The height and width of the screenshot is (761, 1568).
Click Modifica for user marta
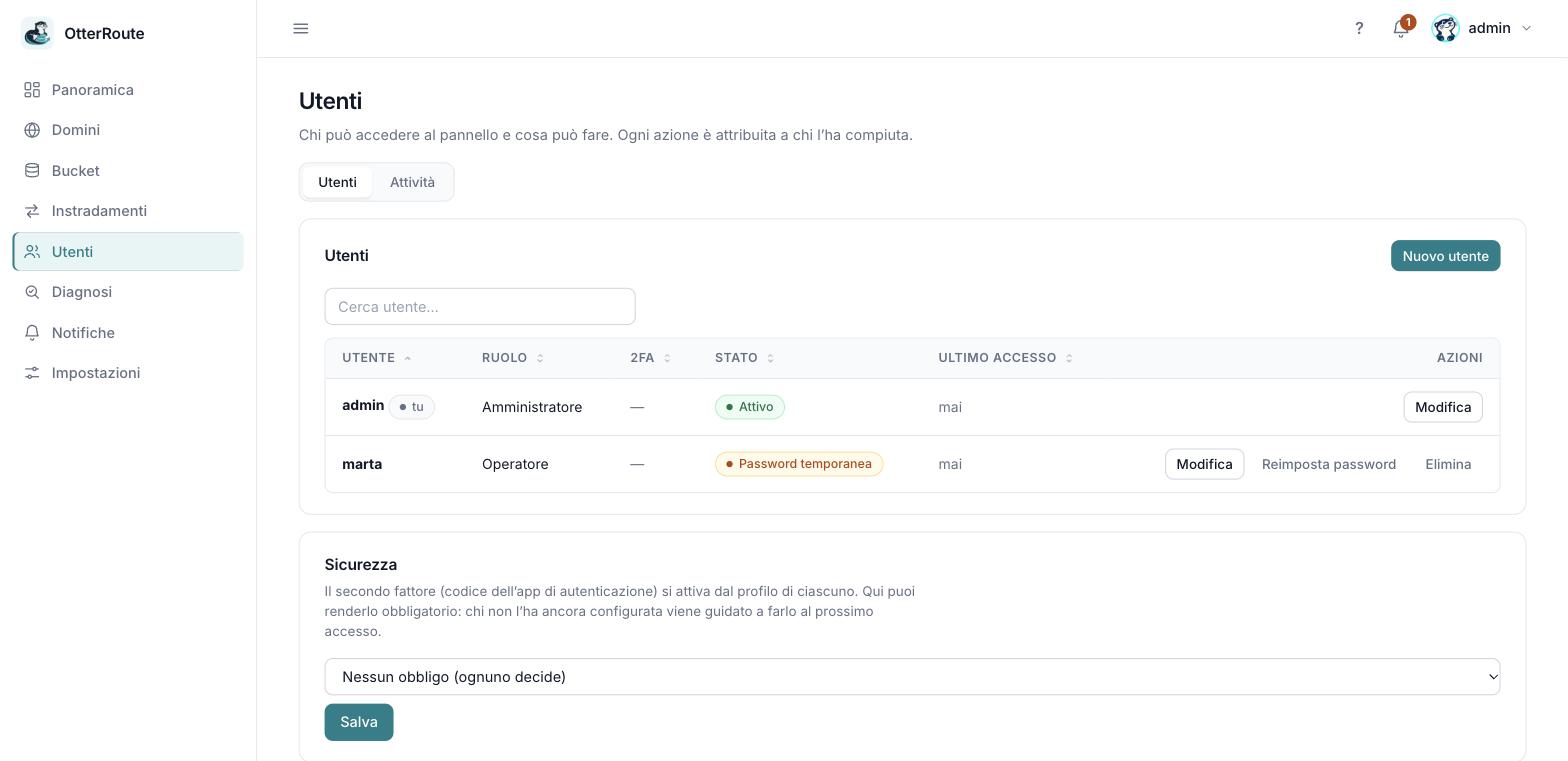coord(1204,464)
